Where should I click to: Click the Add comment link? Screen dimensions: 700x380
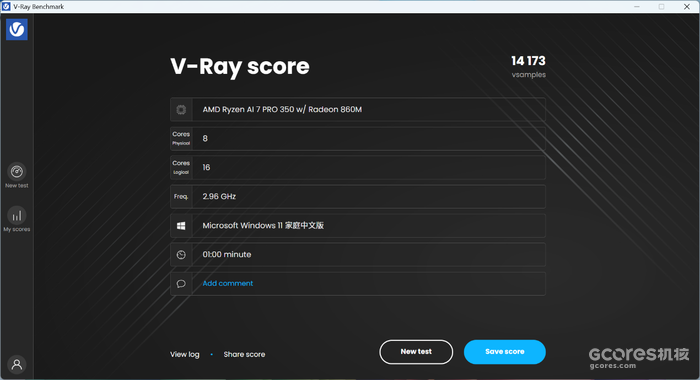coord(228,283)
